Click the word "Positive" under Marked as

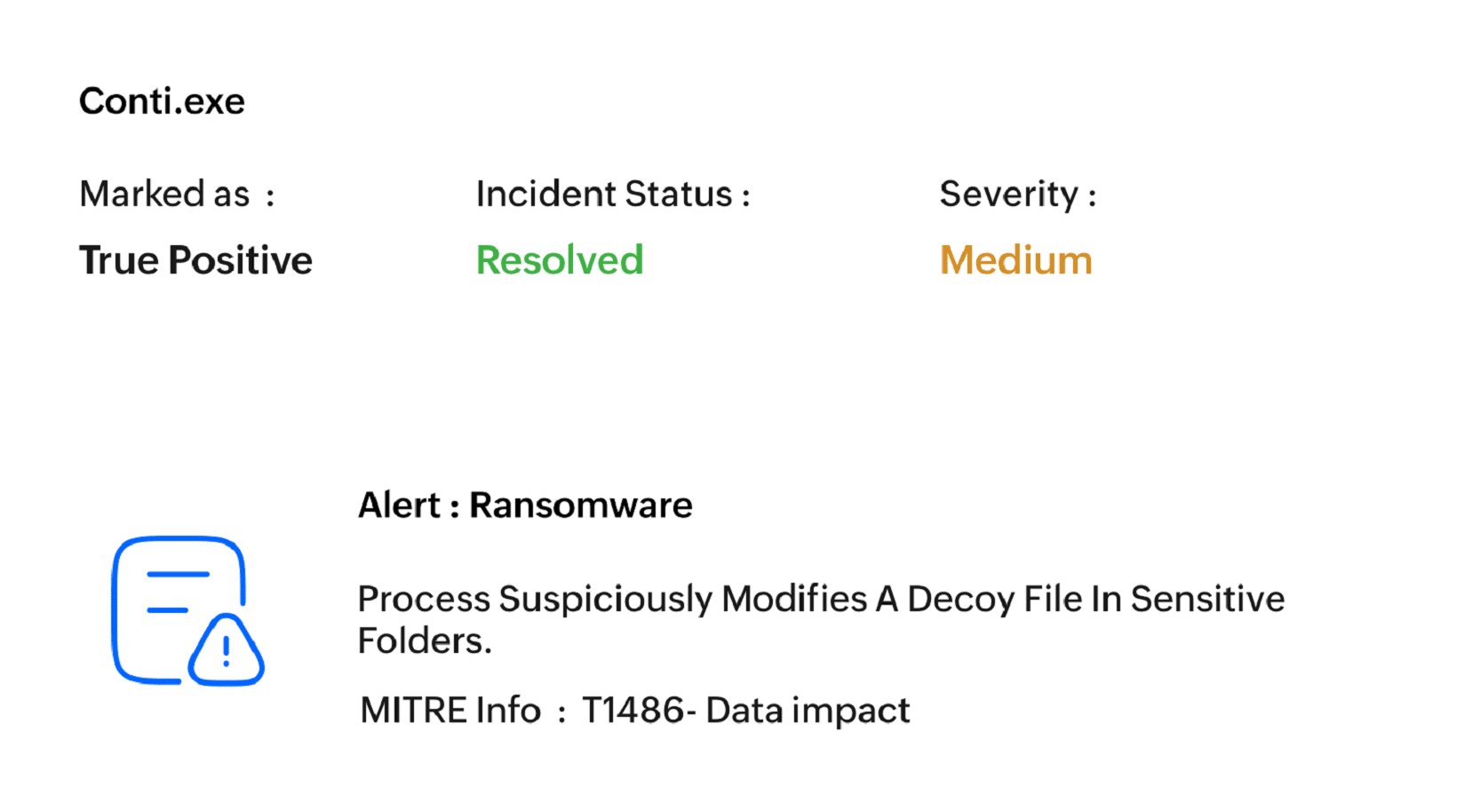coord(241,260)
